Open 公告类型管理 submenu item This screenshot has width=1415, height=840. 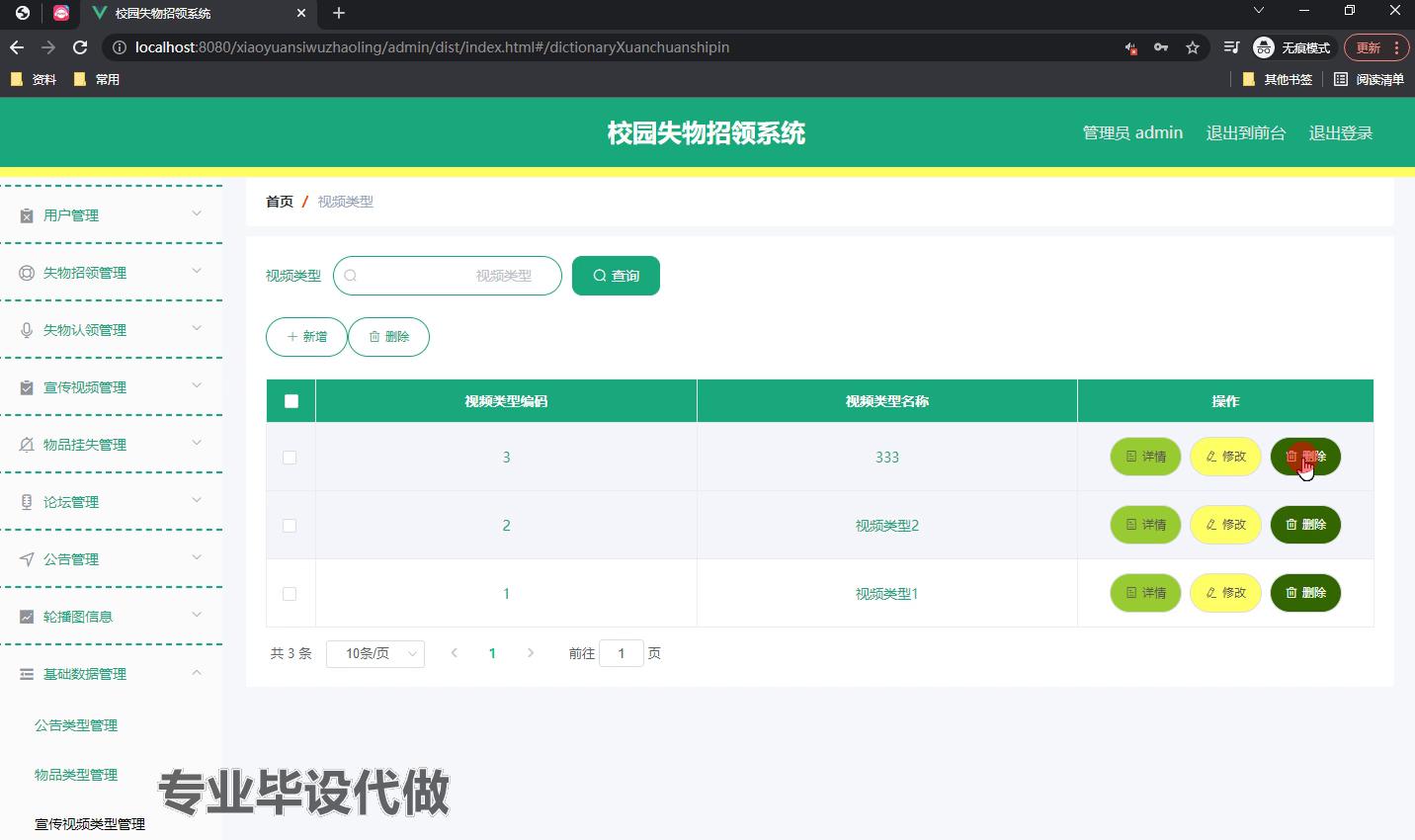click(76, 725)
